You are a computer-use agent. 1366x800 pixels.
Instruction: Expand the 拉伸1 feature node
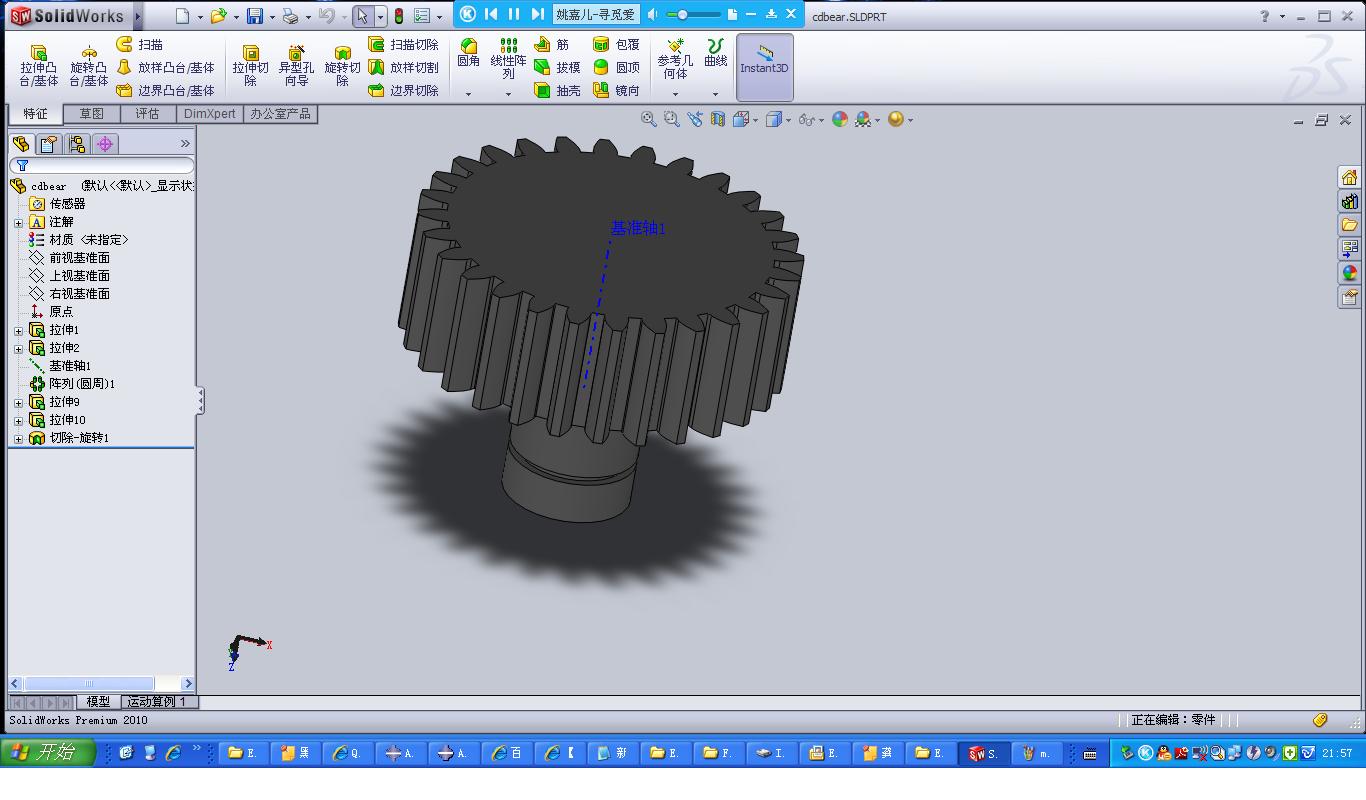(18, 330)
